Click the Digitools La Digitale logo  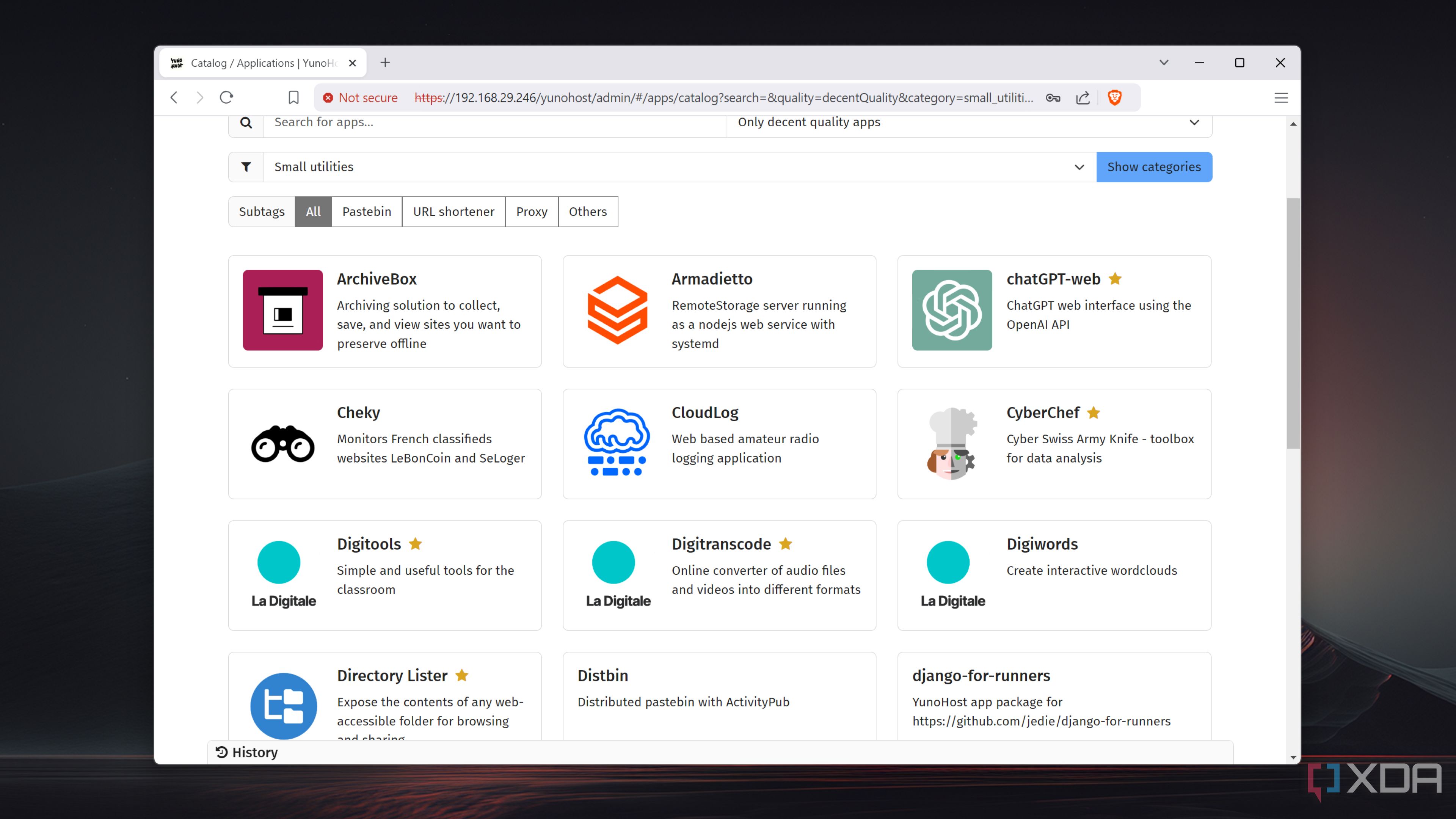(283, 574)
